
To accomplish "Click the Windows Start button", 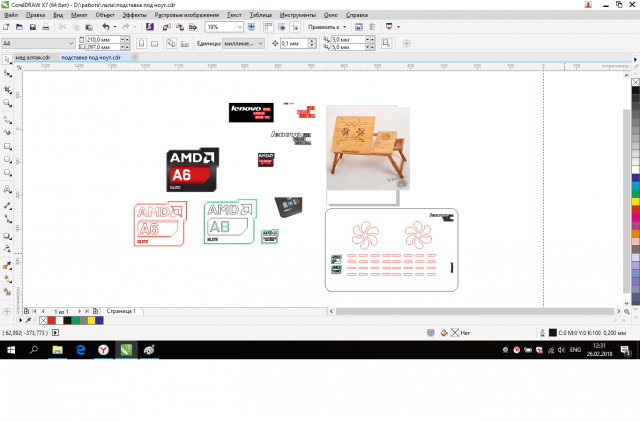I will pos(11,350).
